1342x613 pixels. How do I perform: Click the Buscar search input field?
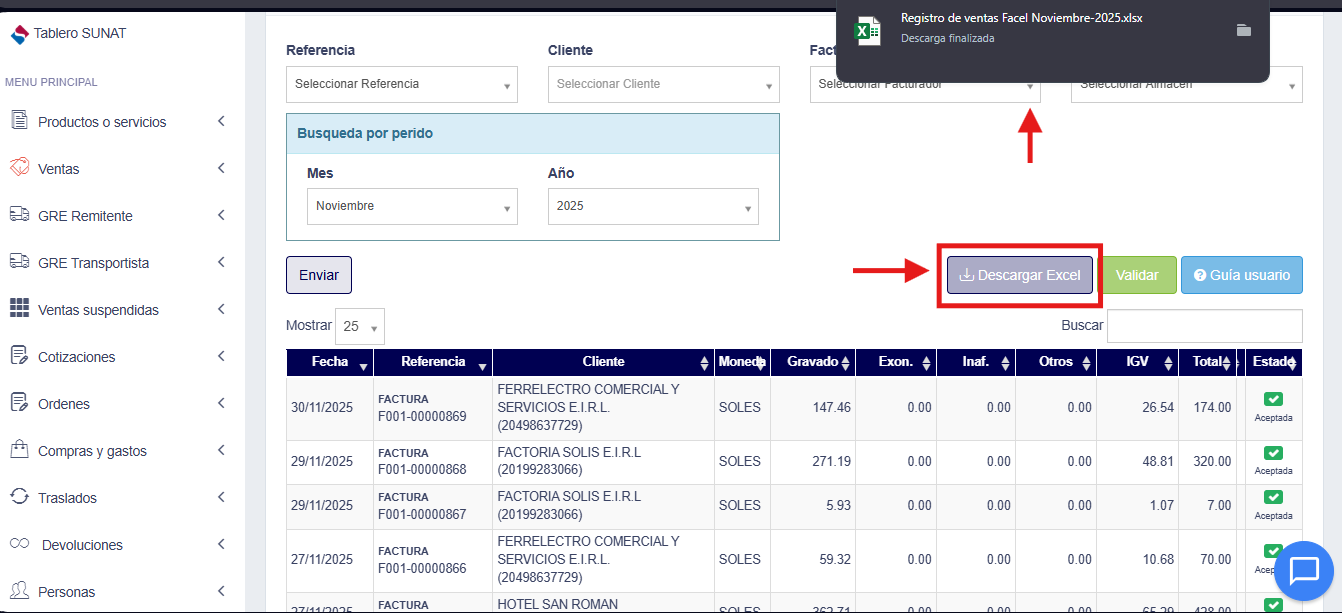[x=1204, y=326]
